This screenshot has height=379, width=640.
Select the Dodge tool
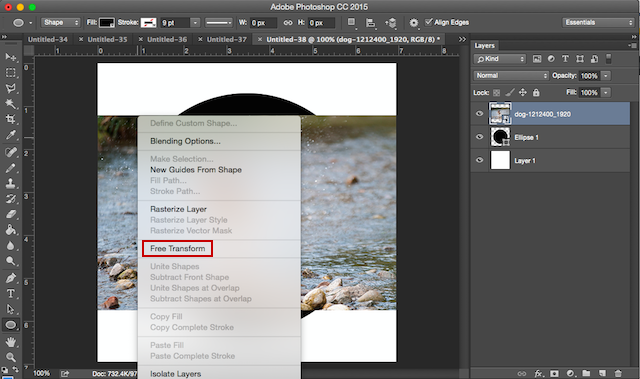tap(11, 261)
